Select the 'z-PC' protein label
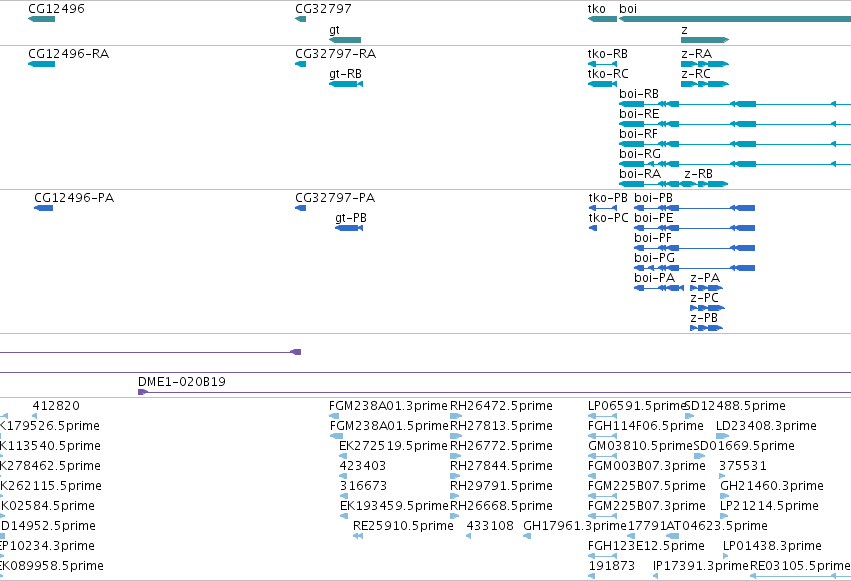The image size is (851, 581). (704, 298)
